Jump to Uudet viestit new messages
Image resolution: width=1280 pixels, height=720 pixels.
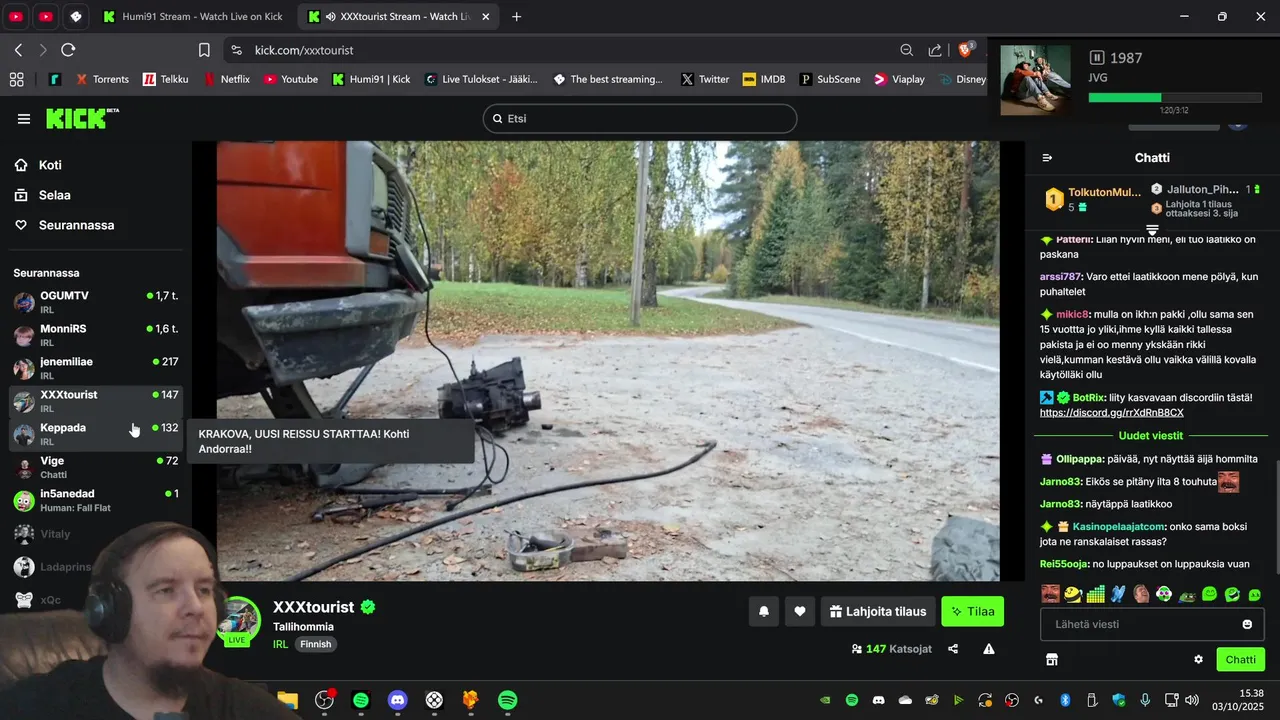[x=1151, y=436]
